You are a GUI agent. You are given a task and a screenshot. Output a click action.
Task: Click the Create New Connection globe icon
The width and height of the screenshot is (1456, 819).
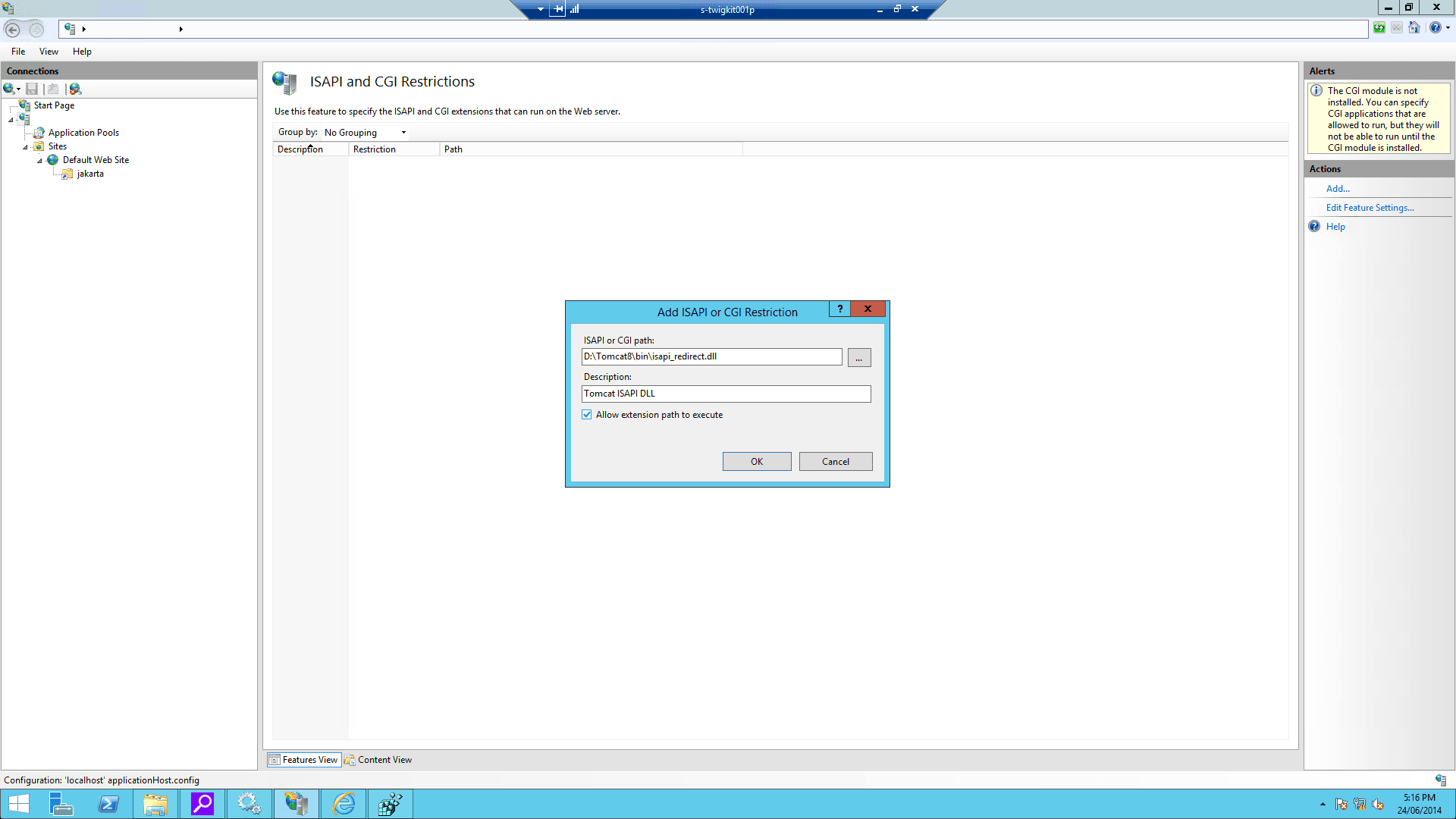point(9,89)
